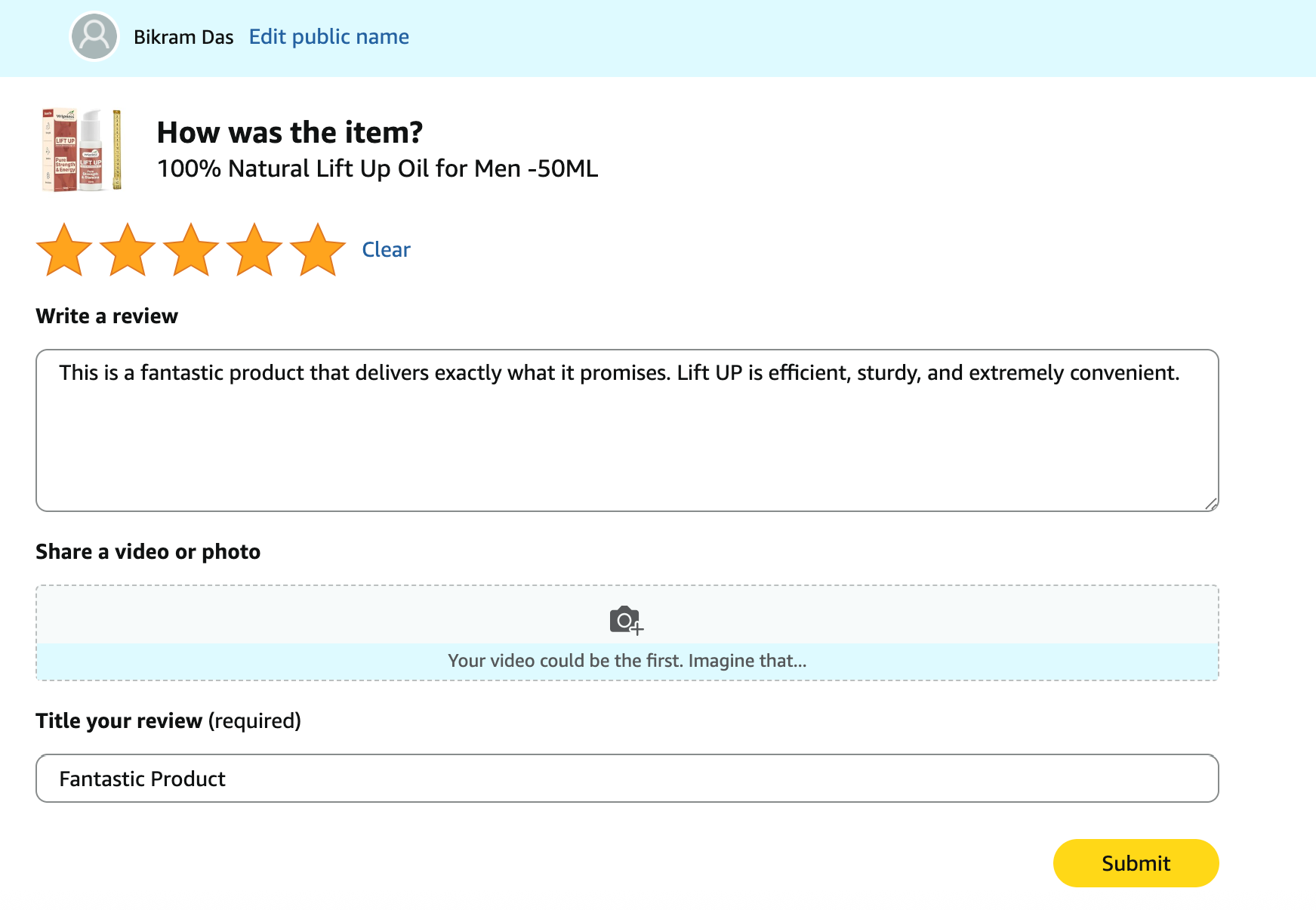This screenshot has height=910, width=1316.
Task: Clear the star rating
Action: (386, 250)
